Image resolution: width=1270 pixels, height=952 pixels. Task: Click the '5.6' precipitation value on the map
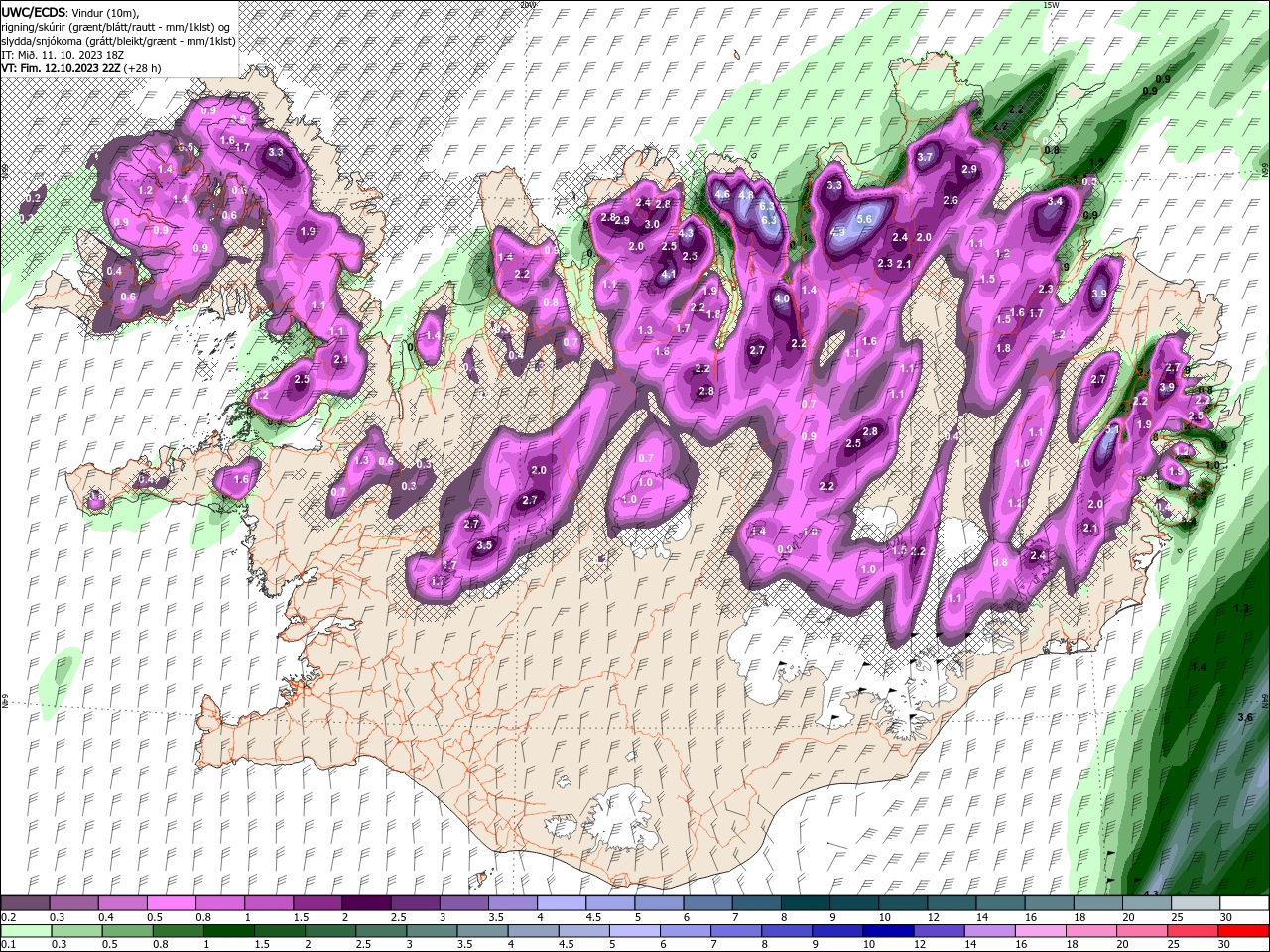863,219
